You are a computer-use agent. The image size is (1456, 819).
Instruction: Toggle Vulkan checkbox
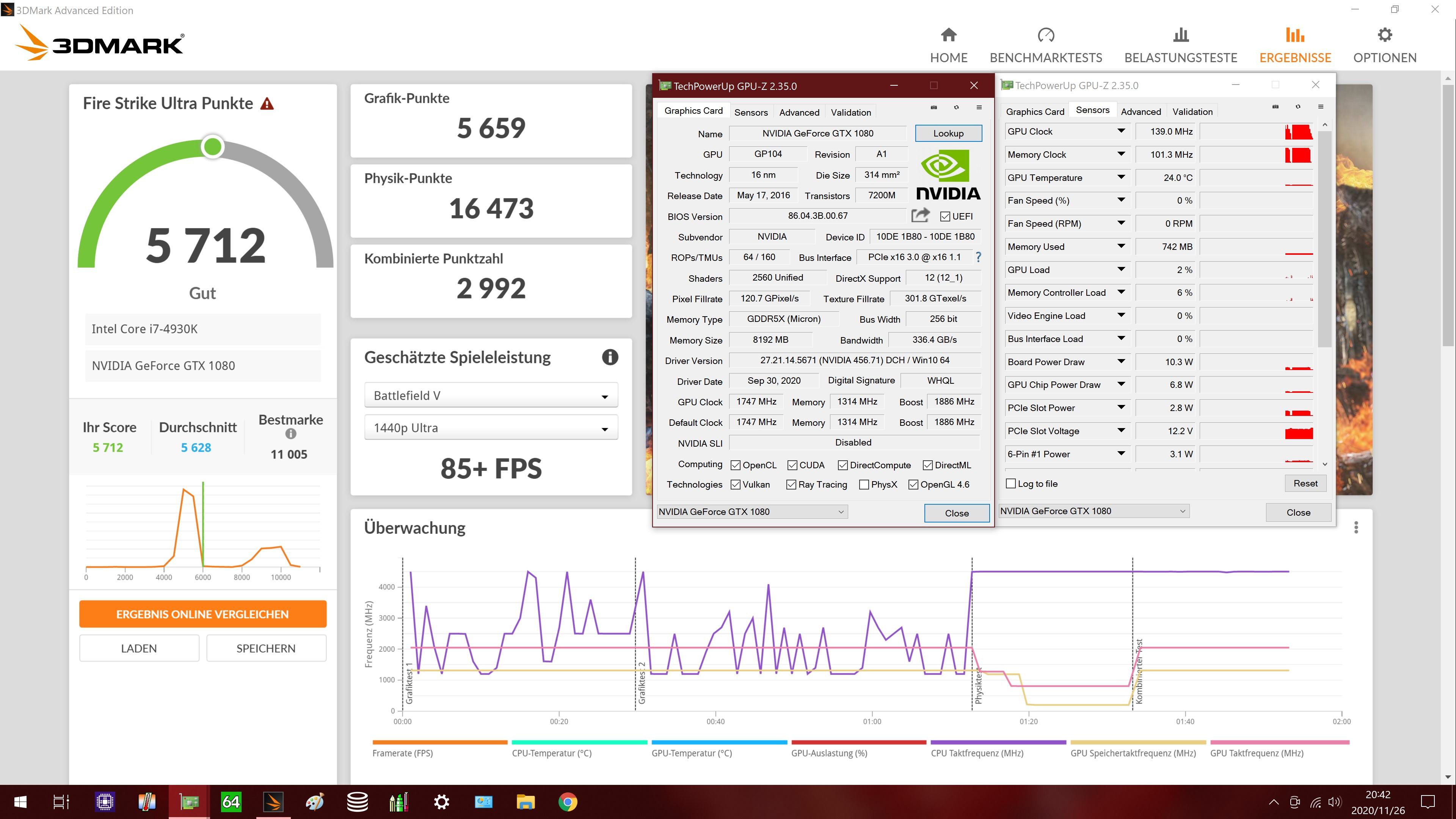(x=735, y=485)
